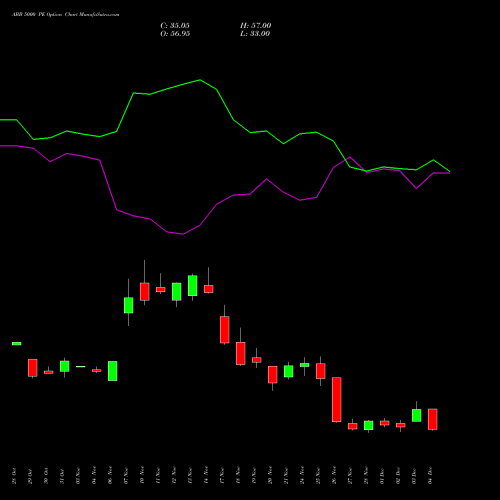Click the '01 Dec' date axis label
Screen dimensions: 500x500
382,476
